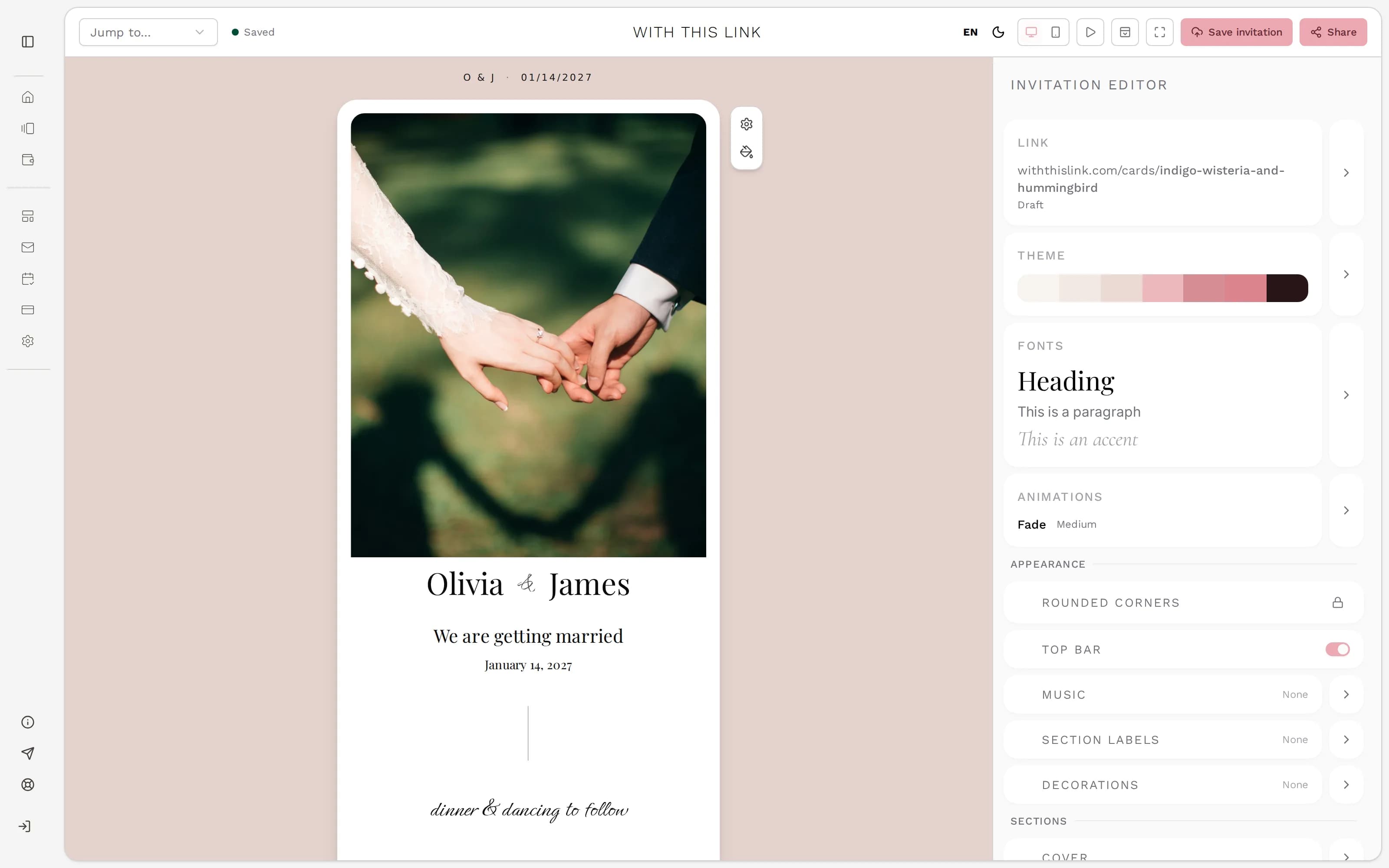Open the Section Labels row
Image resolution: width=1389 pixels, height=868 pixels.
pos(1163,740)
